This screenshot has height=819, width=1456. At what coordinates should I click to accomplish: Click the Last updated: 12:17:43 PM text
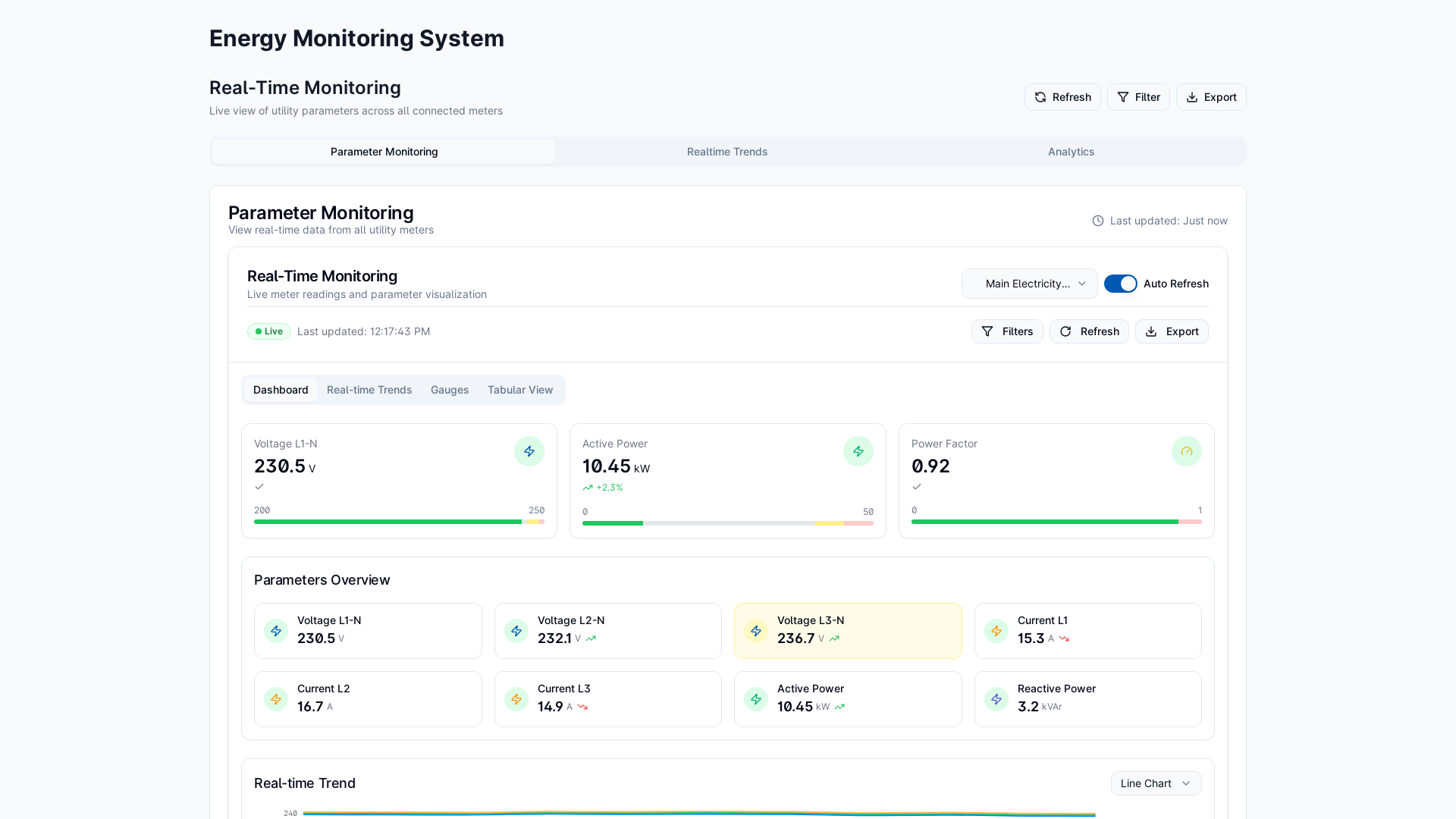pos(363,331)
